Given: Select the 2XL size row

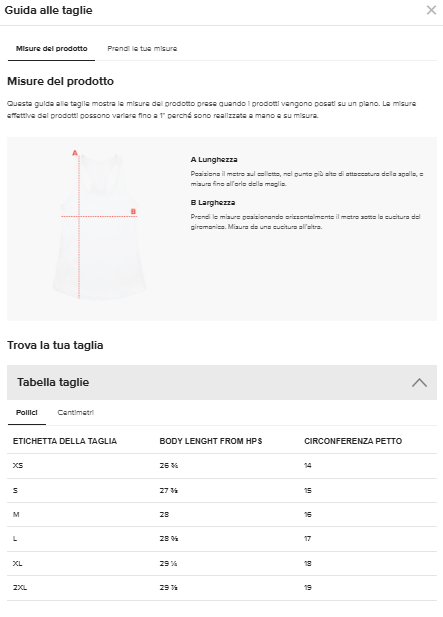Looking at the screenshot, I should (222, 588).
